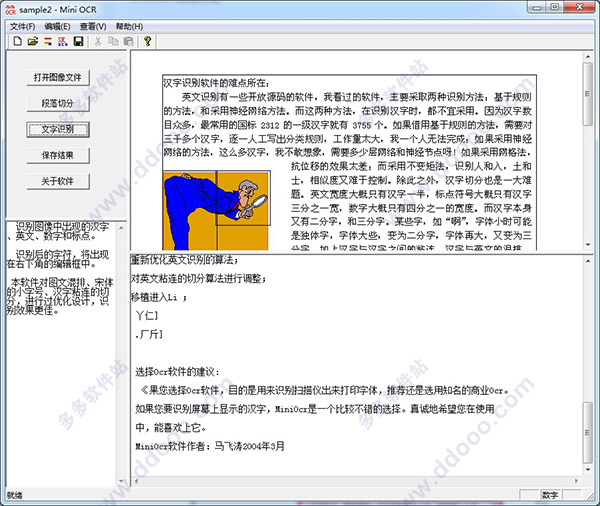600x506 pixels.
Task: Click the 段落切分 button
Action: [58, 103]
